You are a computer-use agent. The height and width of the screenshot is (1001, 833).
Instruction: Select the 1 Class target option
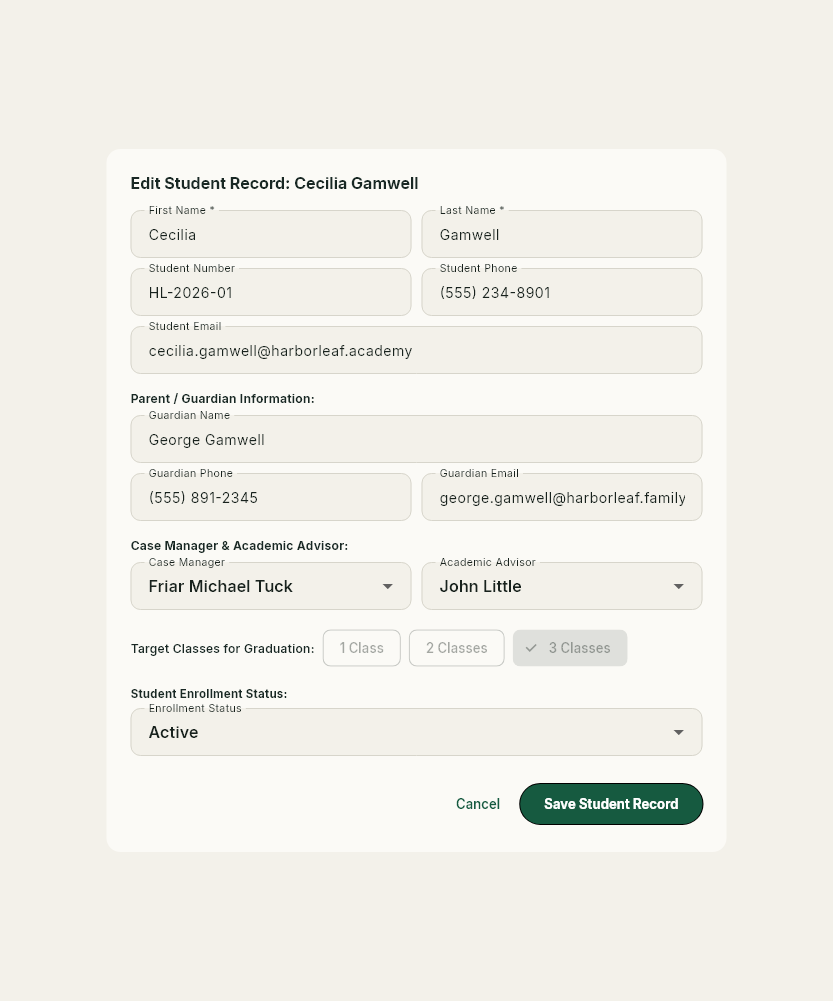pyautogui.click(x=362, y=648)
